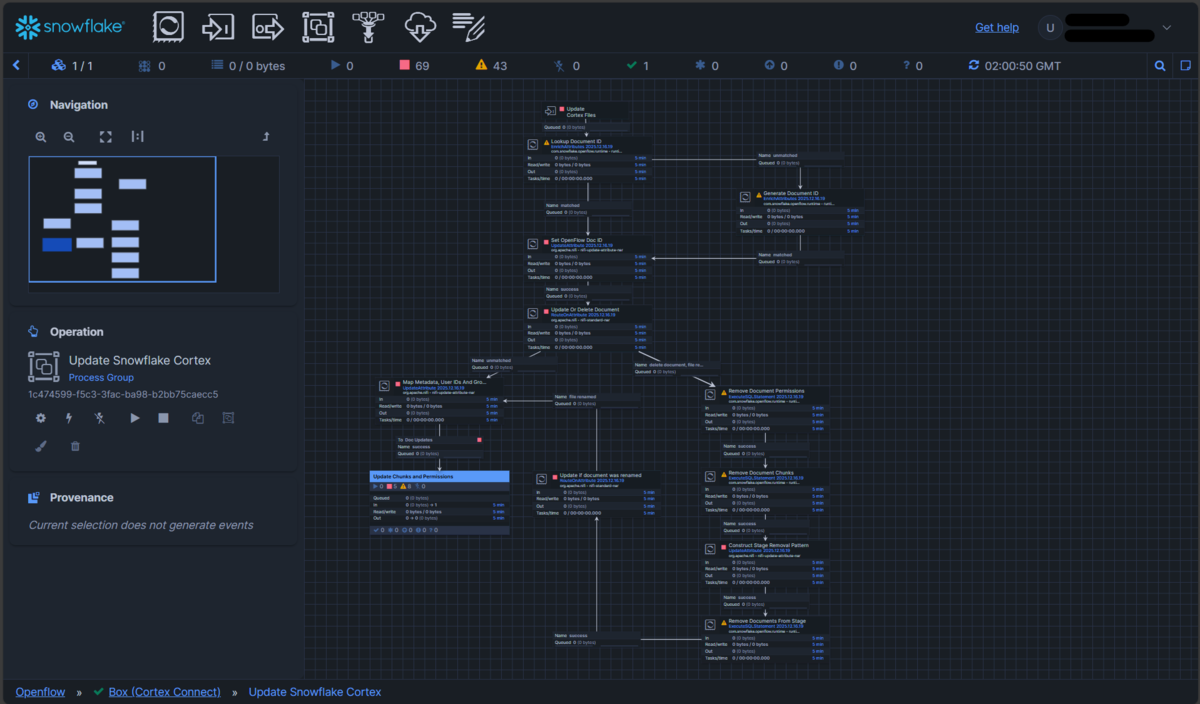
Task: Open the Get help link
Action: pos(997,28)
